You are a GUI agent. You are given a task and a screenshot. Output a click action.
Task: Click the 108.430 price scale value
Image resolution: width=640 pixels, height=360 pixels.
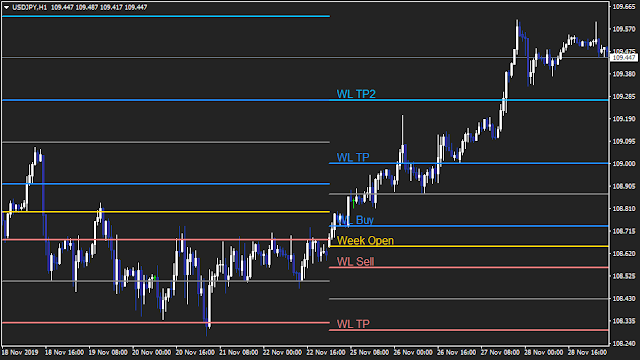(624, 299)
